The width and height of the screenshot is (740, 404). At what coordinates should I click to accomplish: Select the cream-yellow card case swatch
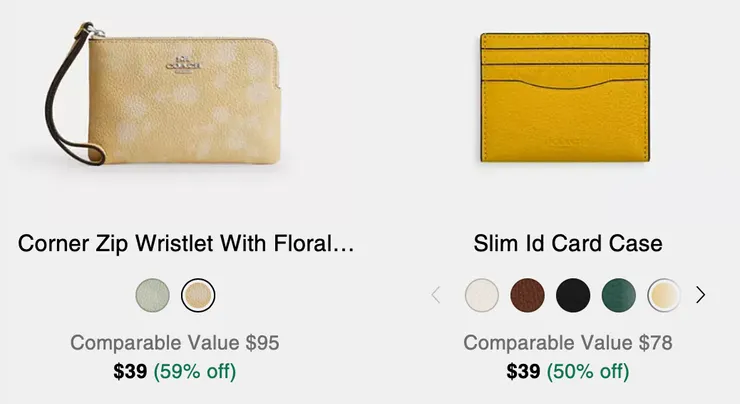[664, 295]
